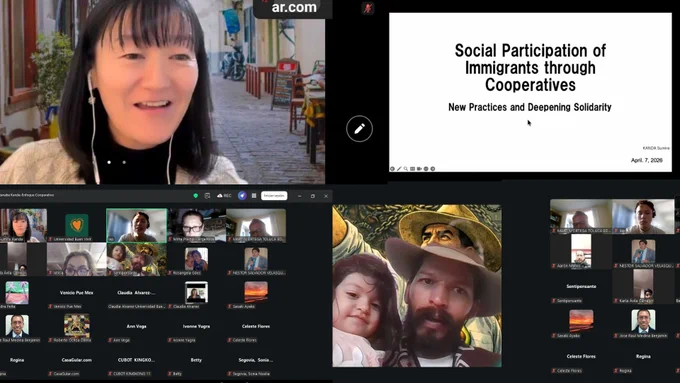Click the Betty participant name
Screen dimensions: 680x383
196,360
